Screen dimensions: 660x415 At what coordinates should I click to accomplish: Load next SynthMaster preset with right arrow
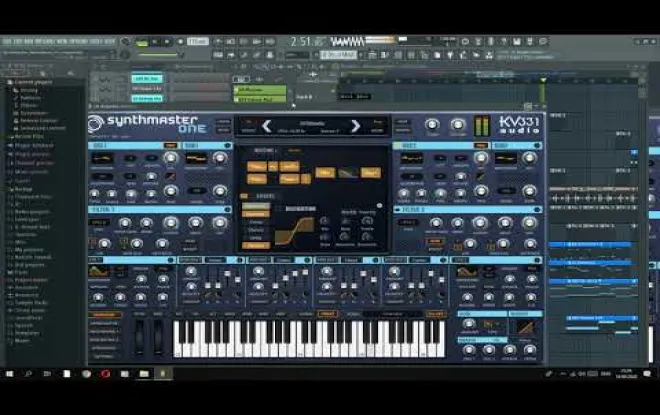[x=356, y=126]
